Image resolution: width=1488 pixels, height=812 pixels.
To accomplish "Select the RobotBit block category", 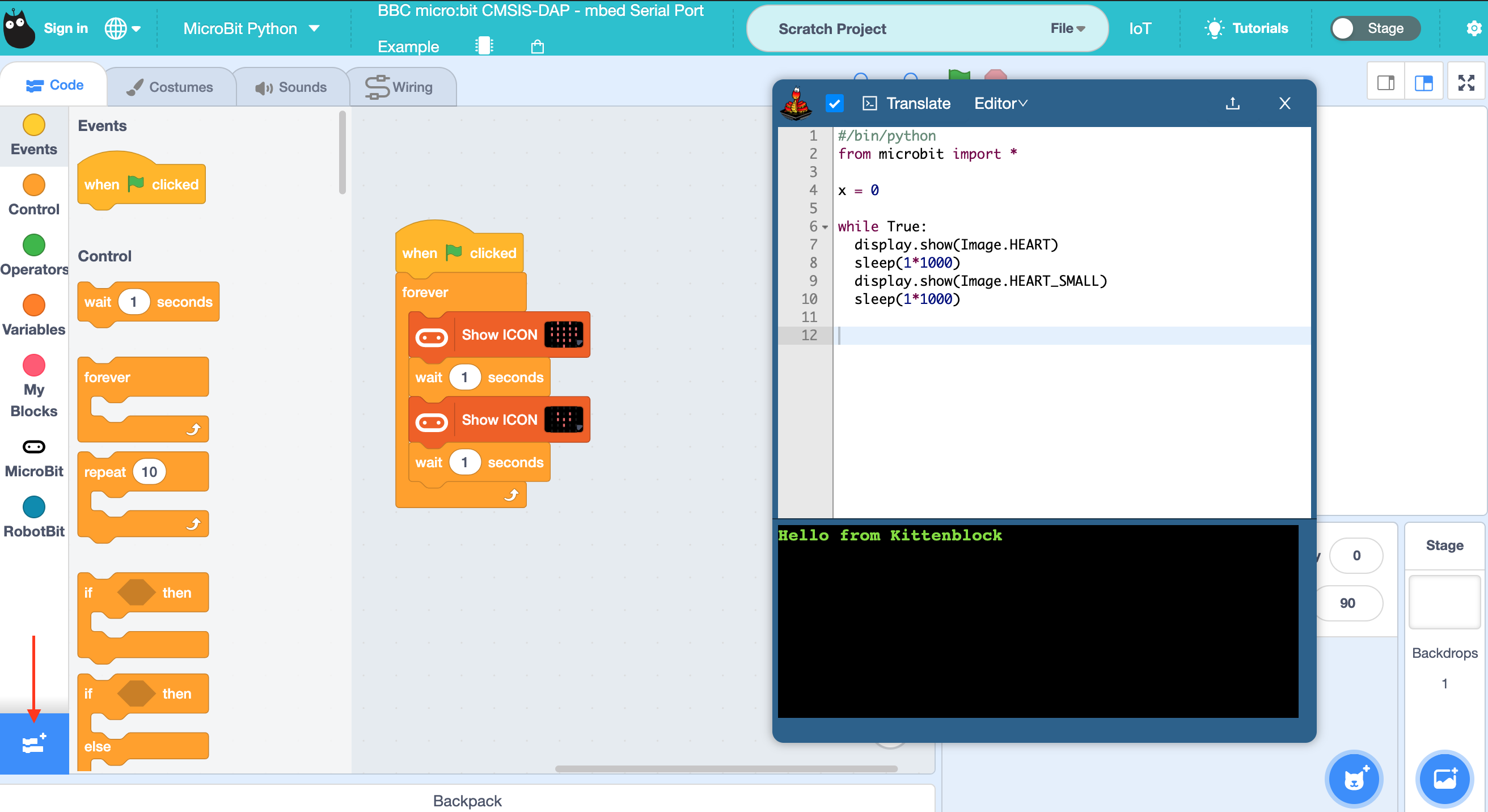I will (33, 518).
